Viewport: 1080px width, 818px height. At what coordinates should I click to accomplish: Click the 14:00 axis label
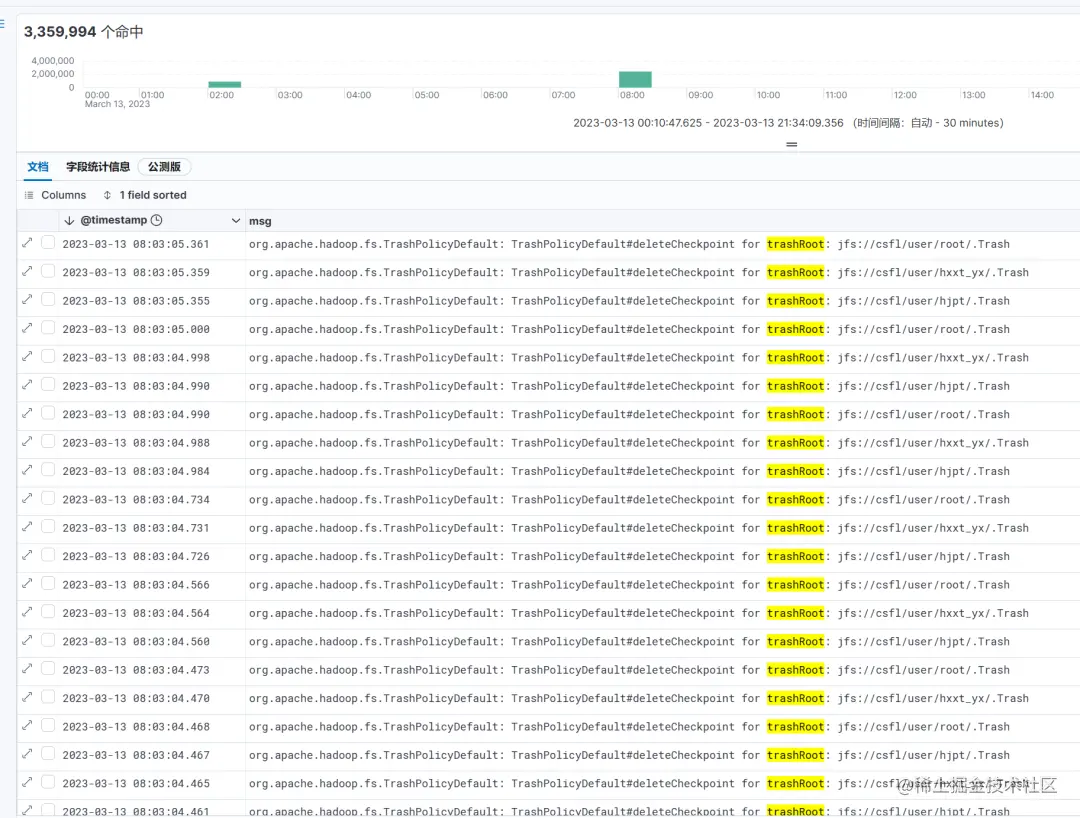pos(1042,95)
